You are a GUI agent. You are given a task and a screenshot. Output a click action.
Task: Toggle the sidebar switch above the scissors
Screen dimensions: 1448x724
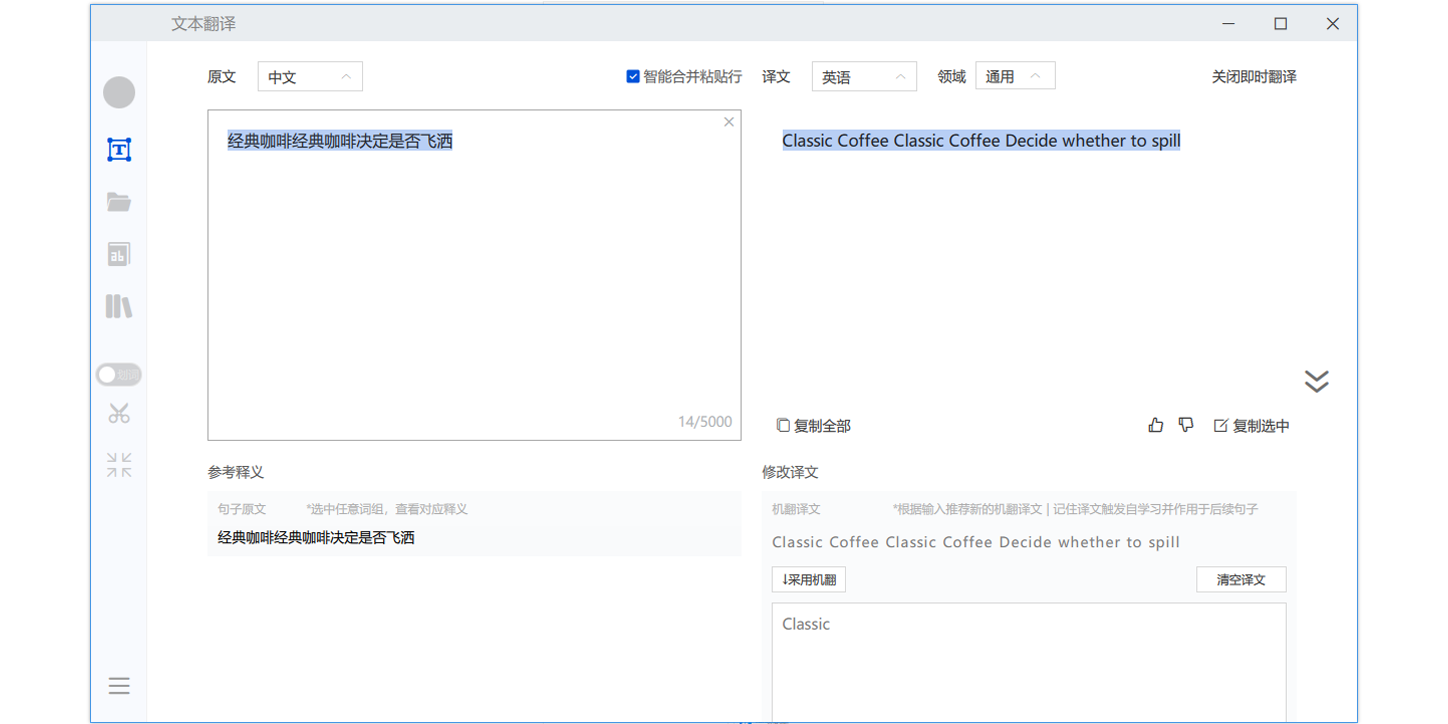119,375
